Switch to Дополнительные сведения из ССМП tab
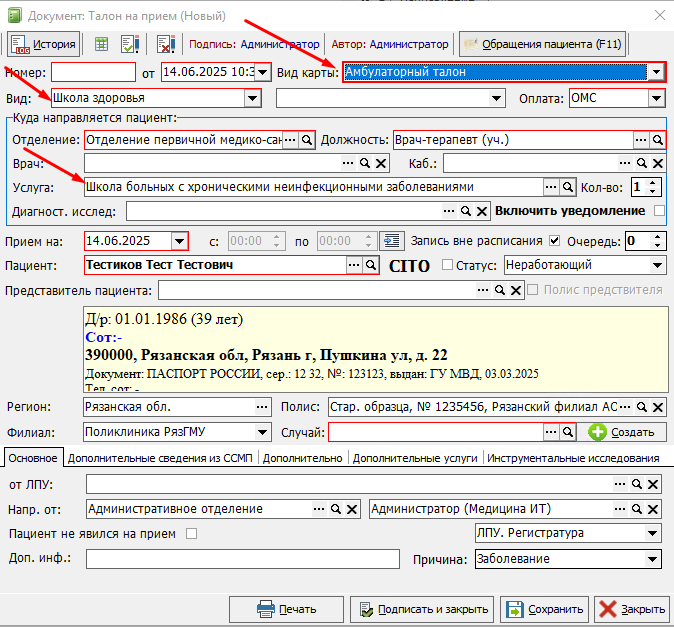This screenshot has height=627, width=674. click(x=160, y=458)
